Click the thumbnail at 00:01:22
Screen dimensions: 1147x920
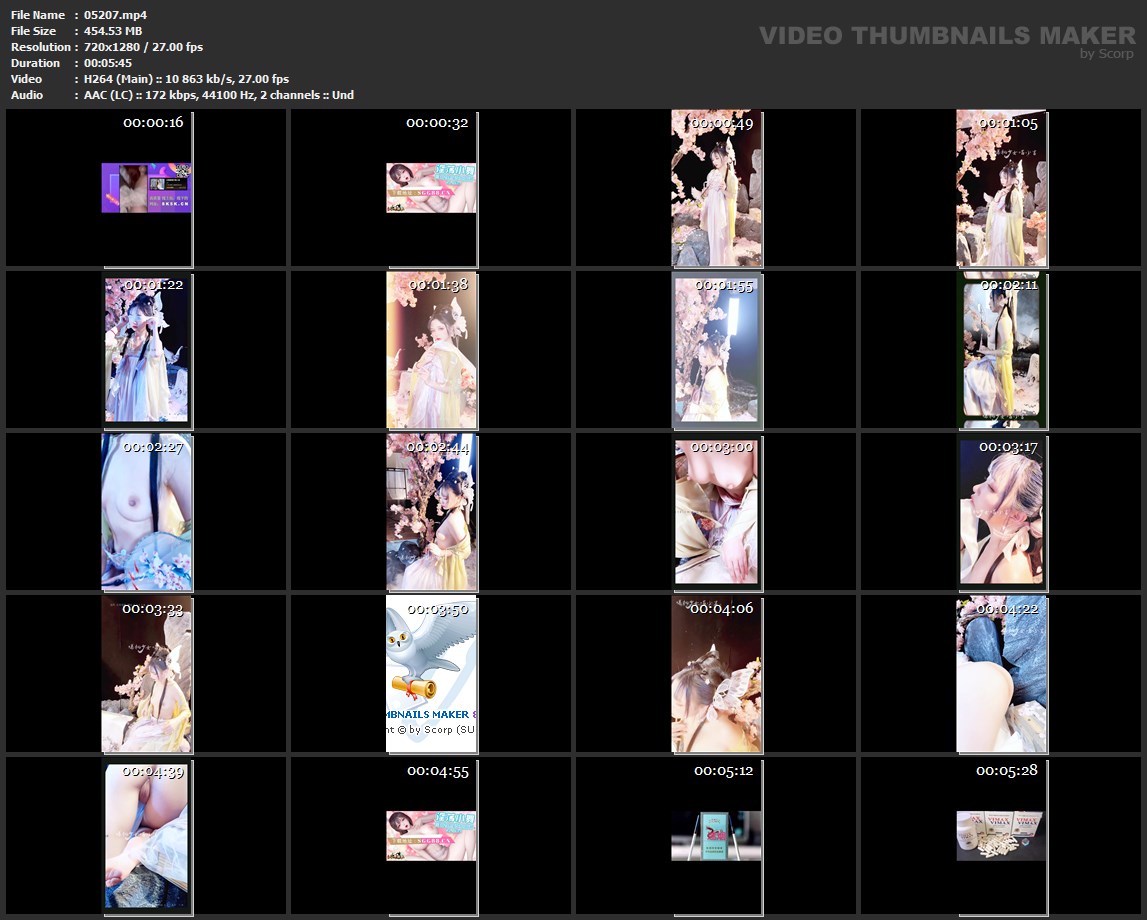[146, 350]
